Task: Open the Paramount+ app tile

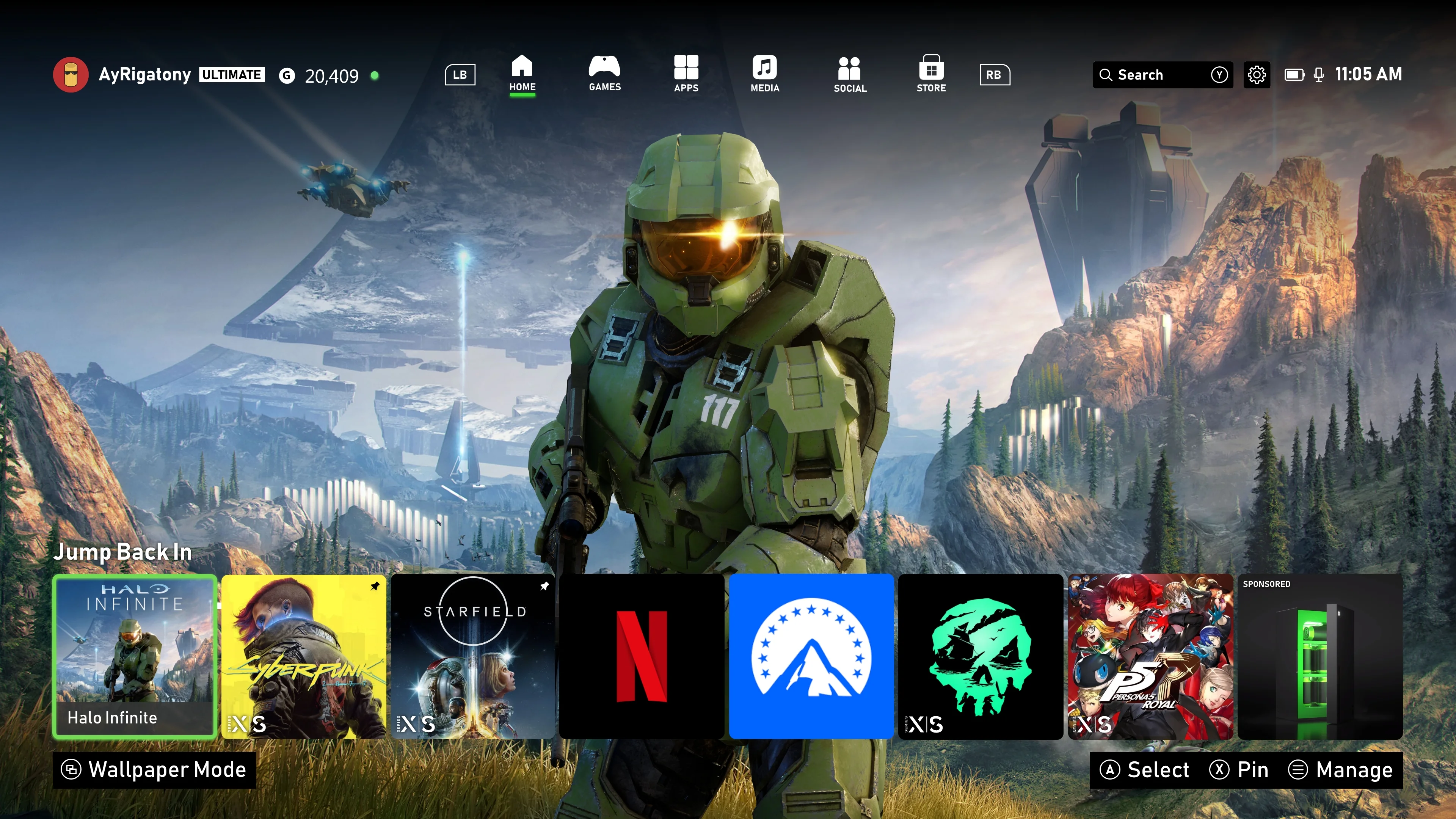Action: pos(812,656)
